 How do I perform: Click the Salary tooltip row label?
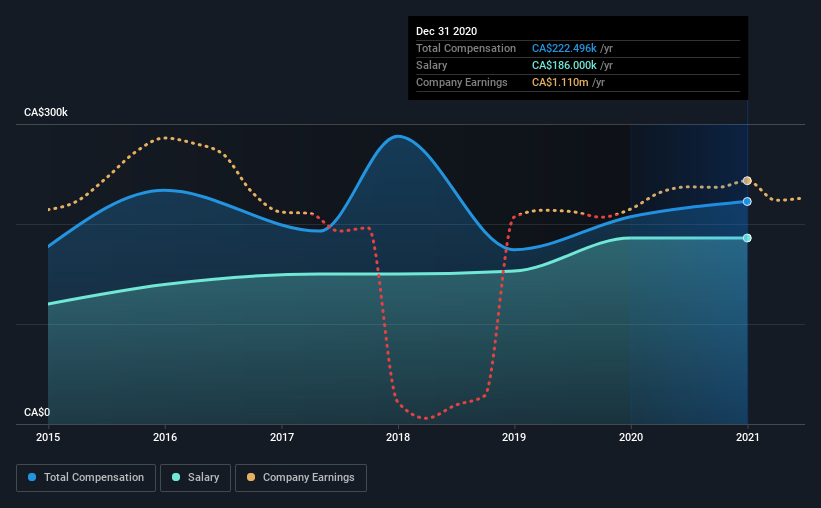[431, 65]
